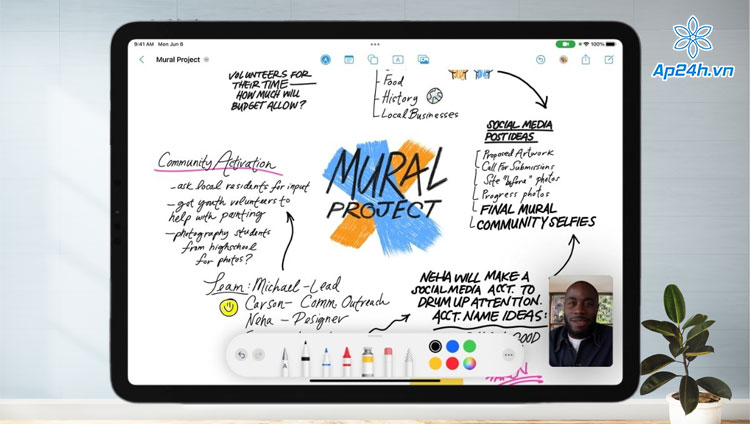Tap the battery 100% status indicator

(603, 44)
